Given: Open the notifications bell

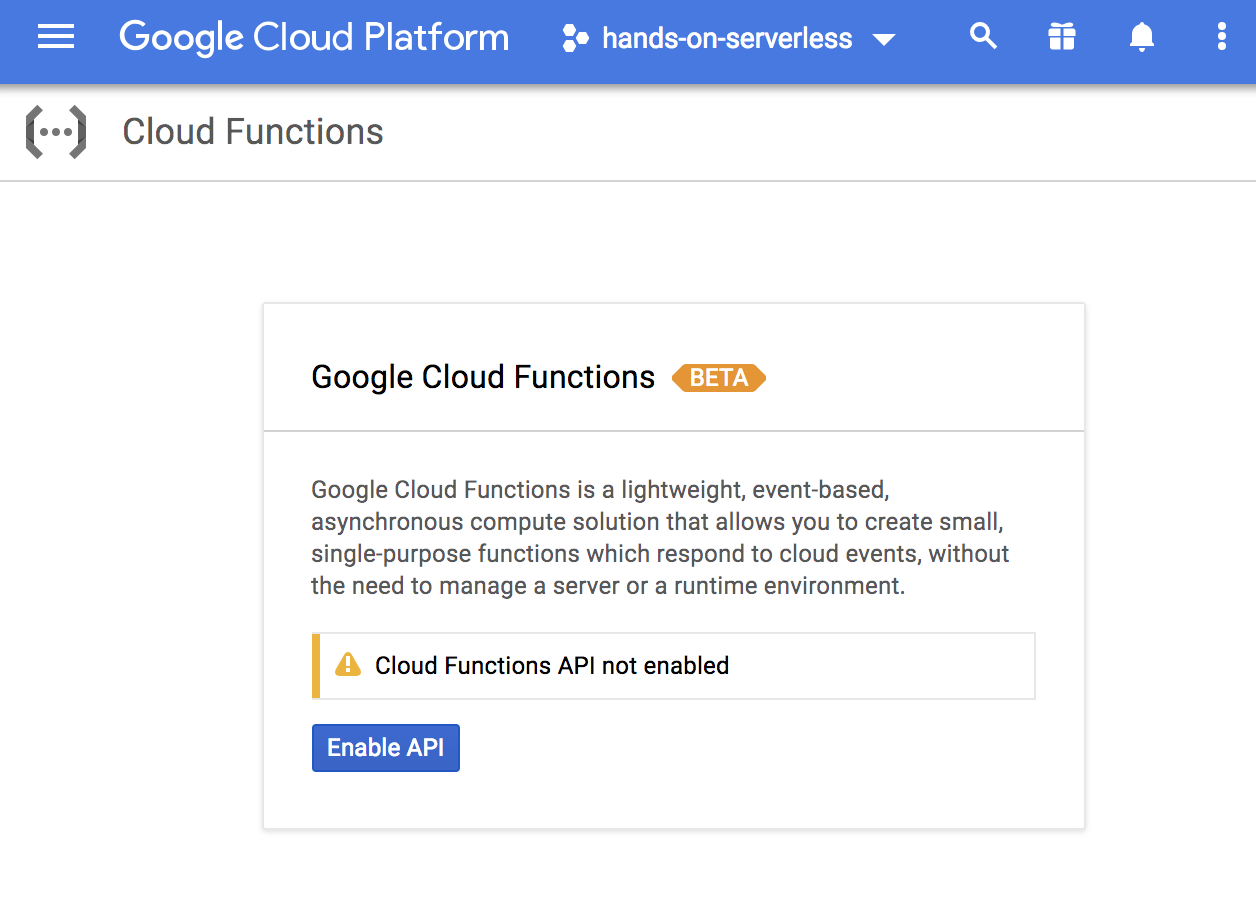Looking at the screenshot, I should click(1141, 38).
